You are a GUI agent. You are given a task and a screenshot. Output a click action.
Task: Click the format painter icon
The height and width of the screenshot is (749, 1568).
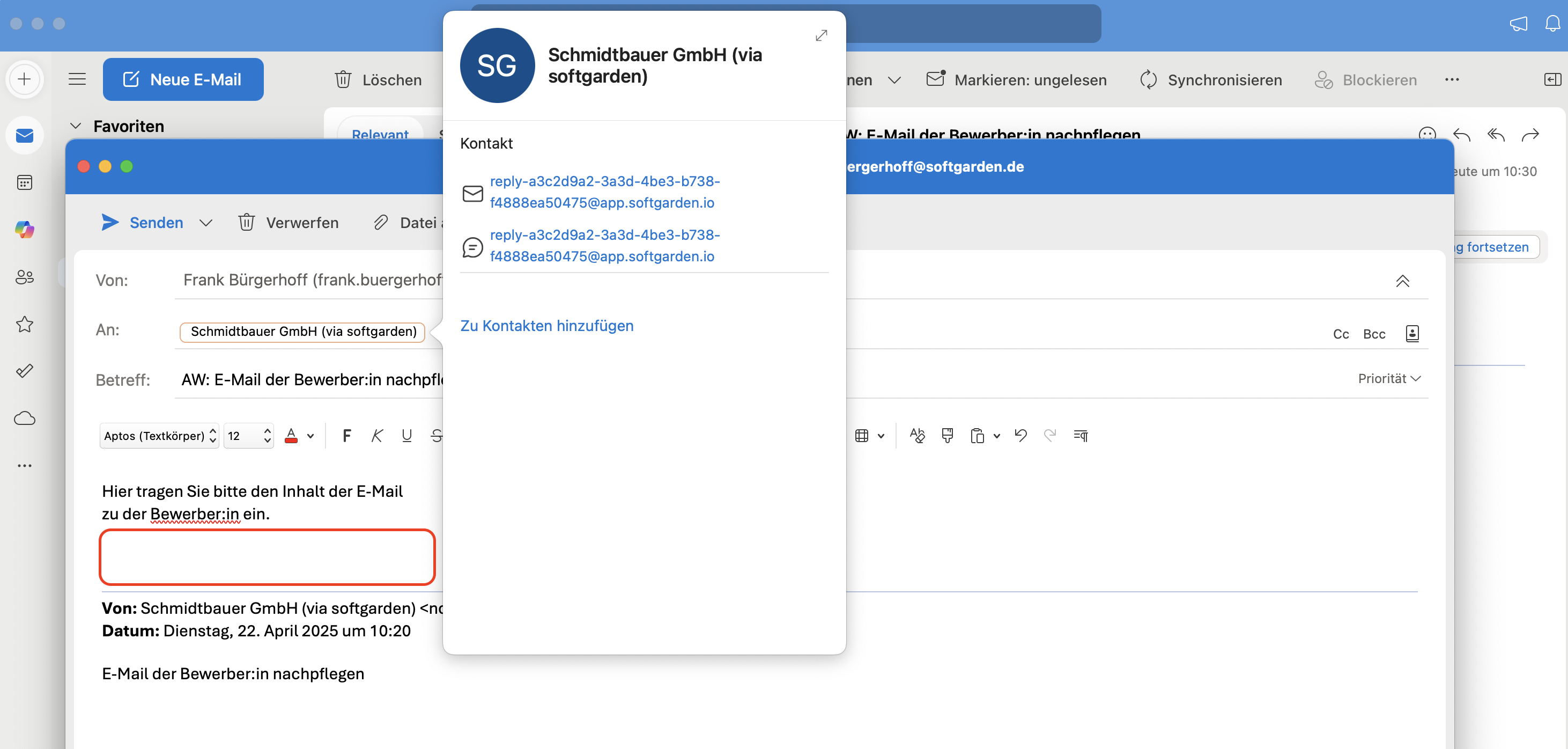947,435
